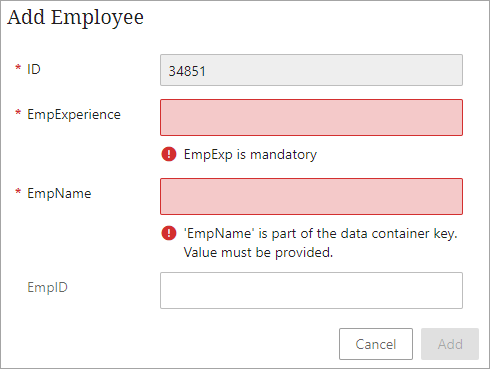Click the red asterisk beside ID
The height and width of the screenshot is (369, 490).
point(18,68)
